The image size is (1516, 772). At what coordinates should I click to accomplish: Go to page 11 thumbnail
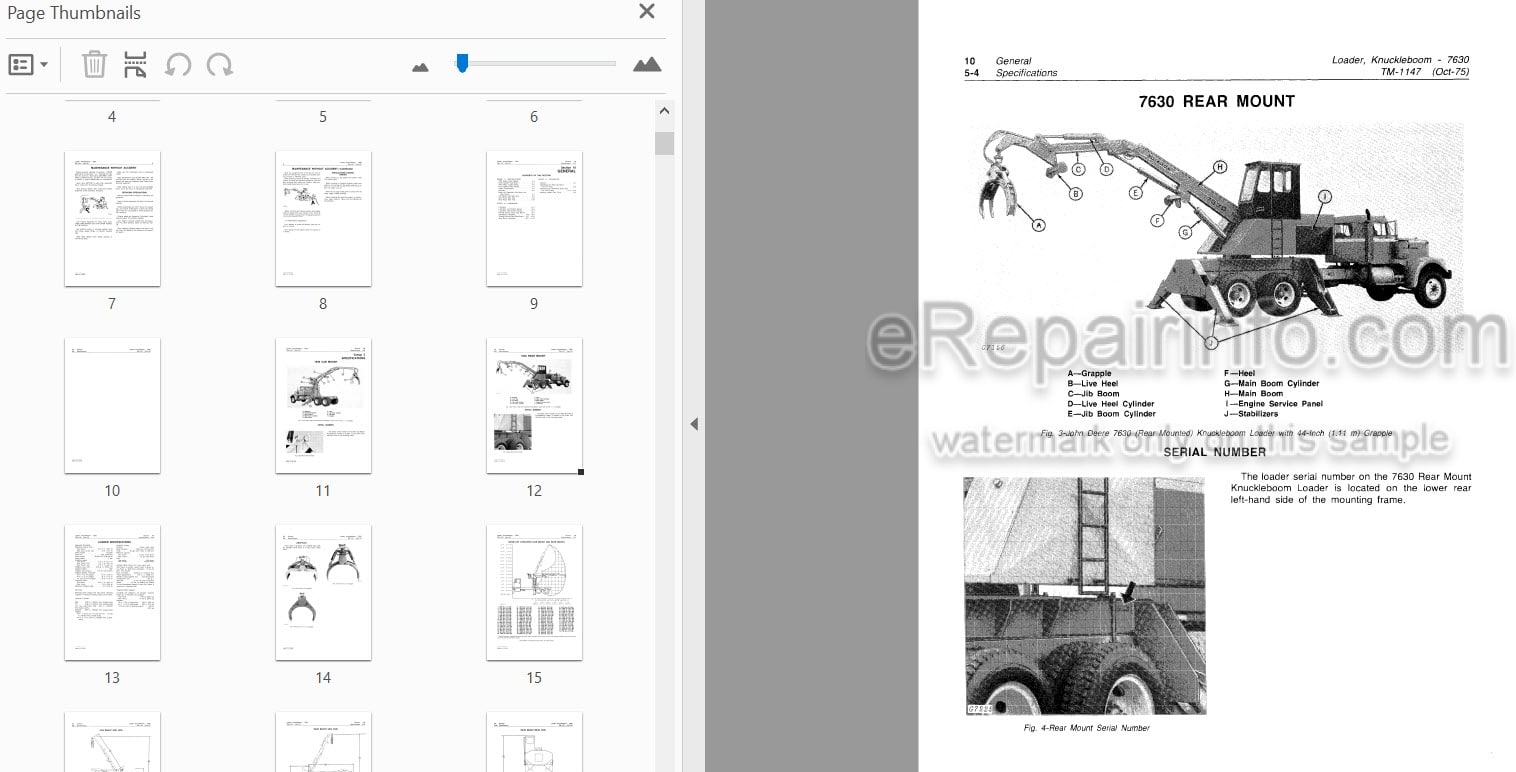[x=323, y=406]
